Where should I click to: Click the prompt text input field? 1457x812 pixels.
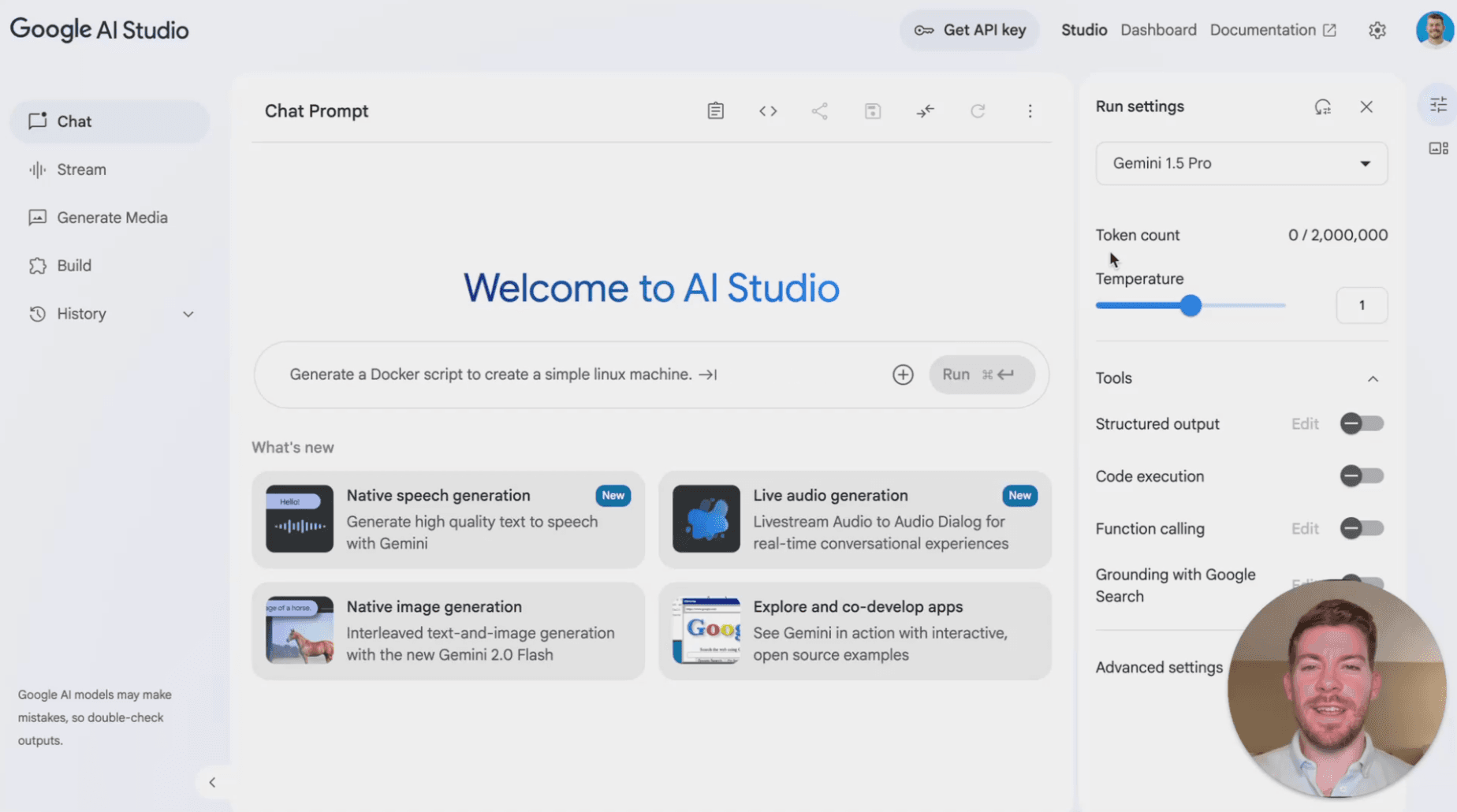(583, 374)
